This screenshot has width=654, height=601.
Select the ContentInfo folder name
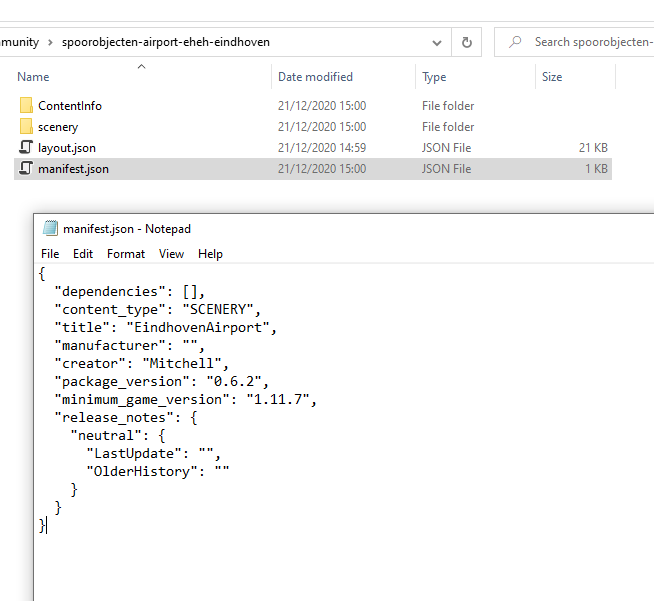point(70,106)
